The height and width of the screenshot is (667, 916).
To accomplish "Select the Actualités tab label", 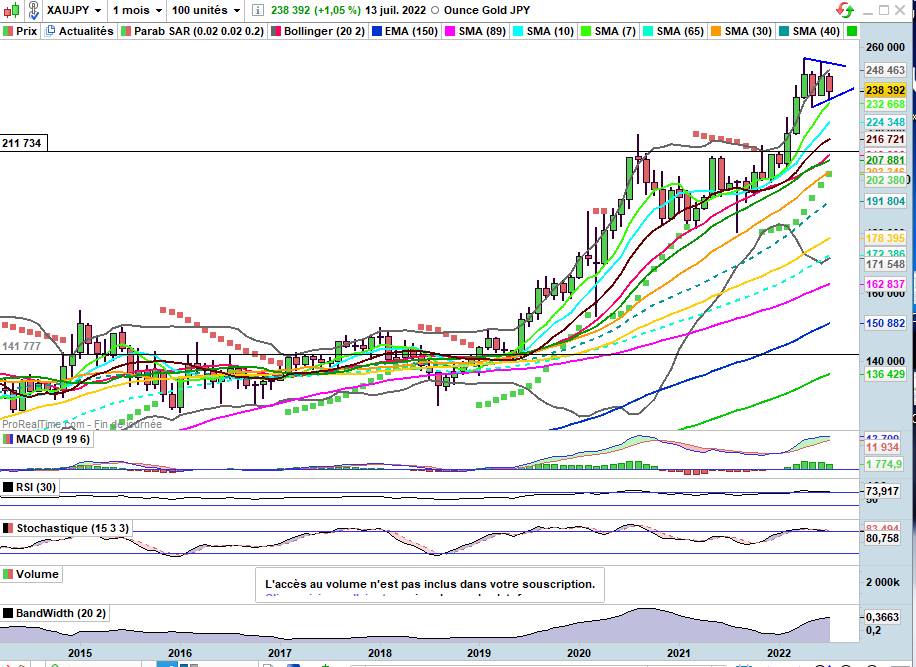I will [x=86, y=31].
